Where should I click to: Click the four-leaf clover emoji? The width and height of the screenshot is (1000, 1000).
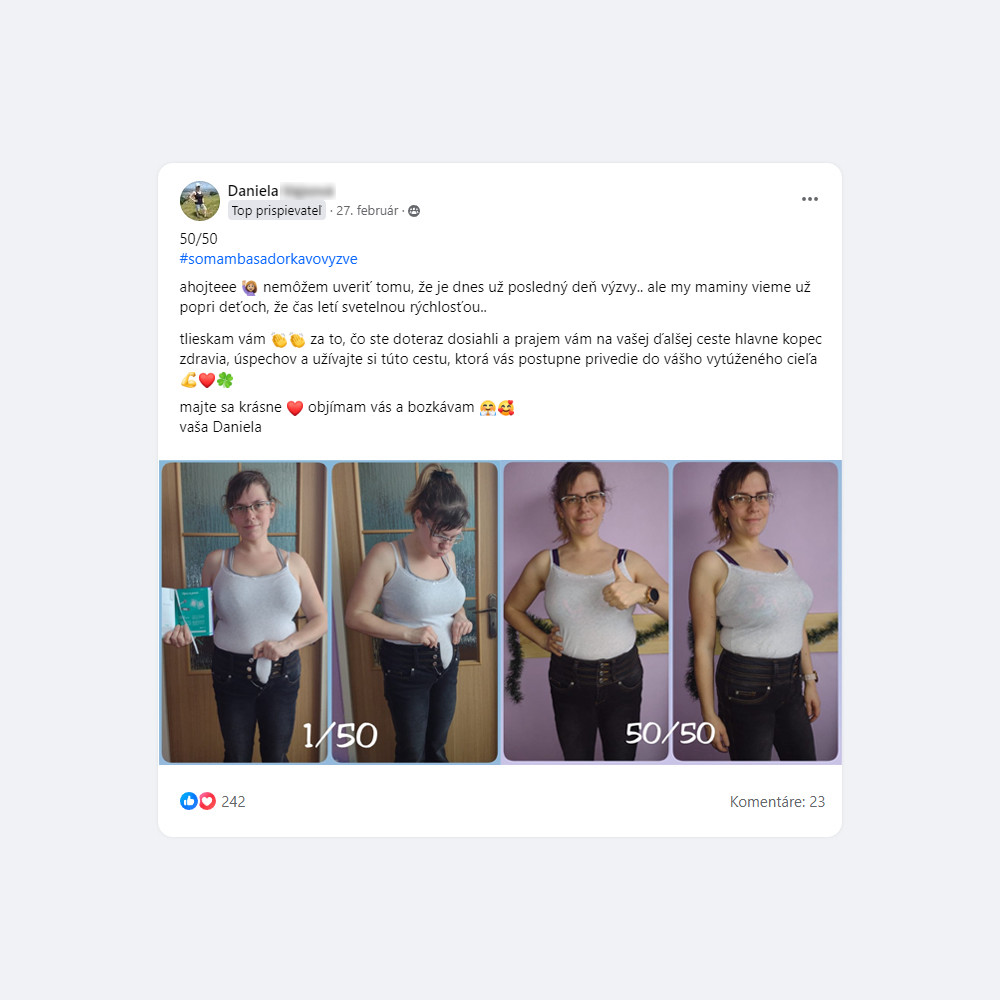(x=225, y=380)
